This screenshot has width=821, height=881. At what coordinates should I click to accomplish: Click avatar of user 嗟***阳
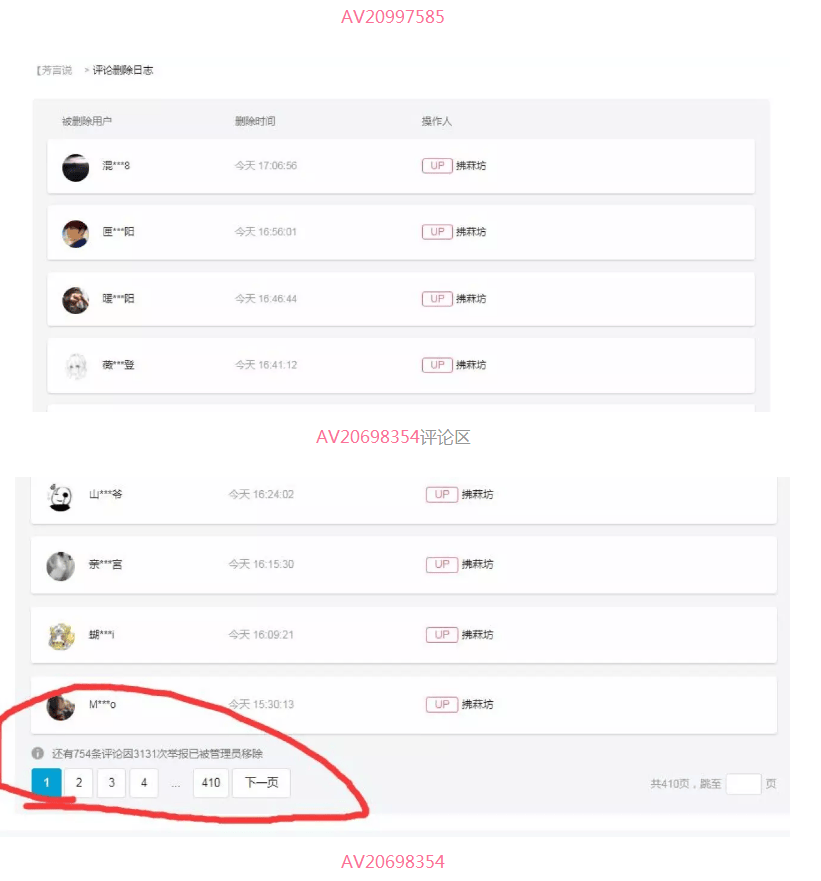pos(76,300)
